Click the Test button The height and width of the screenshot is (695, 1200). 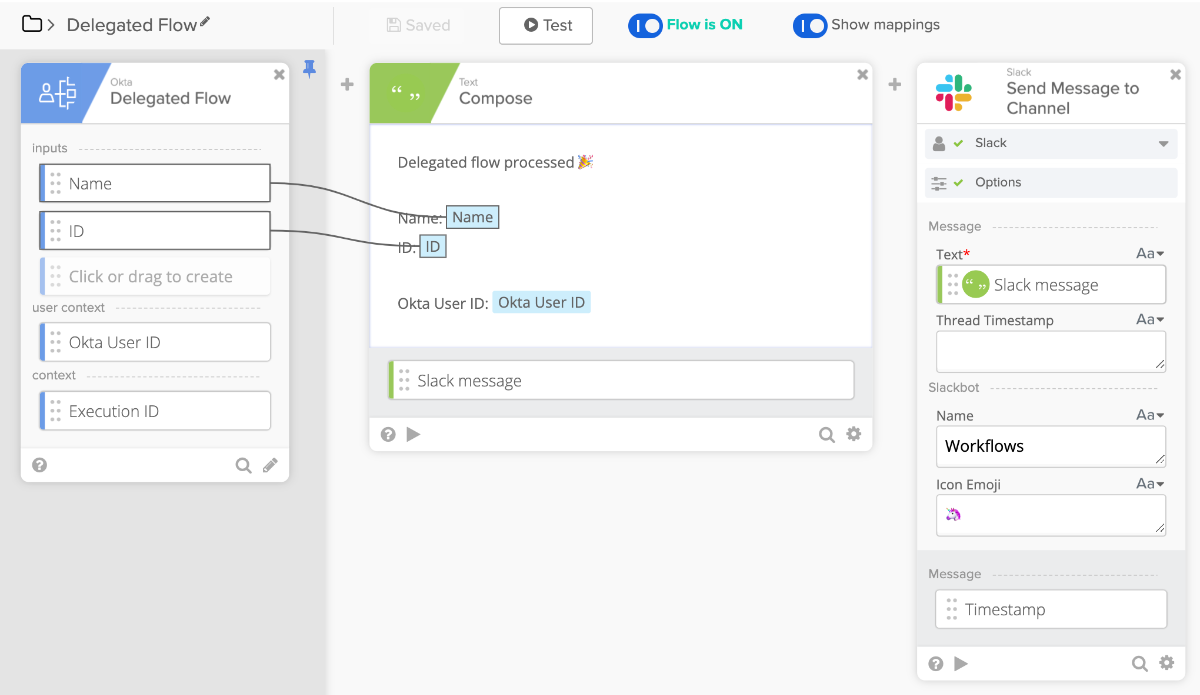point(546,26)
